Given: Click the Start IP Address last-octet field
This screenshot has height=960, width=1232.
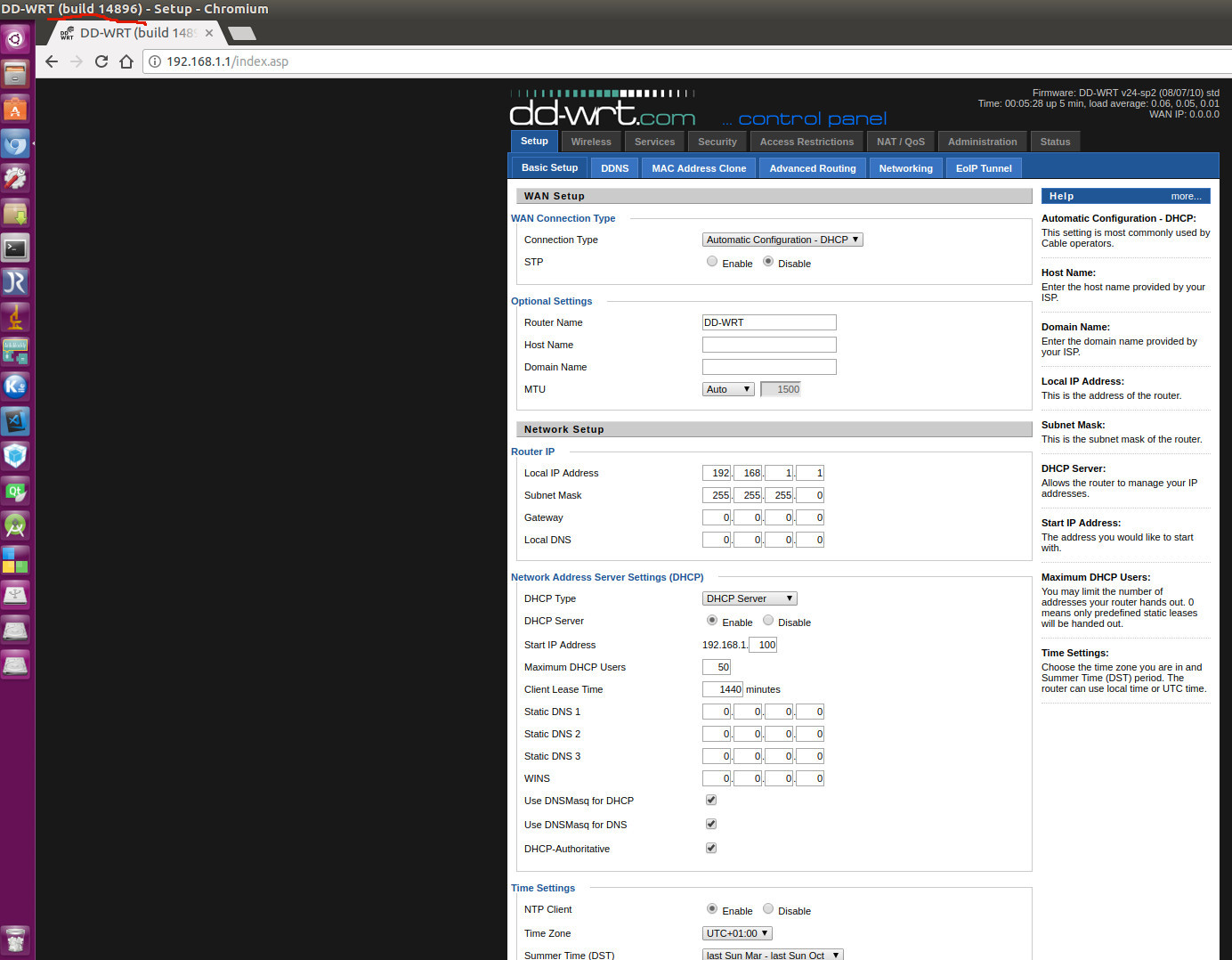Looking at the screenshot, I should (x=764, y=645).
